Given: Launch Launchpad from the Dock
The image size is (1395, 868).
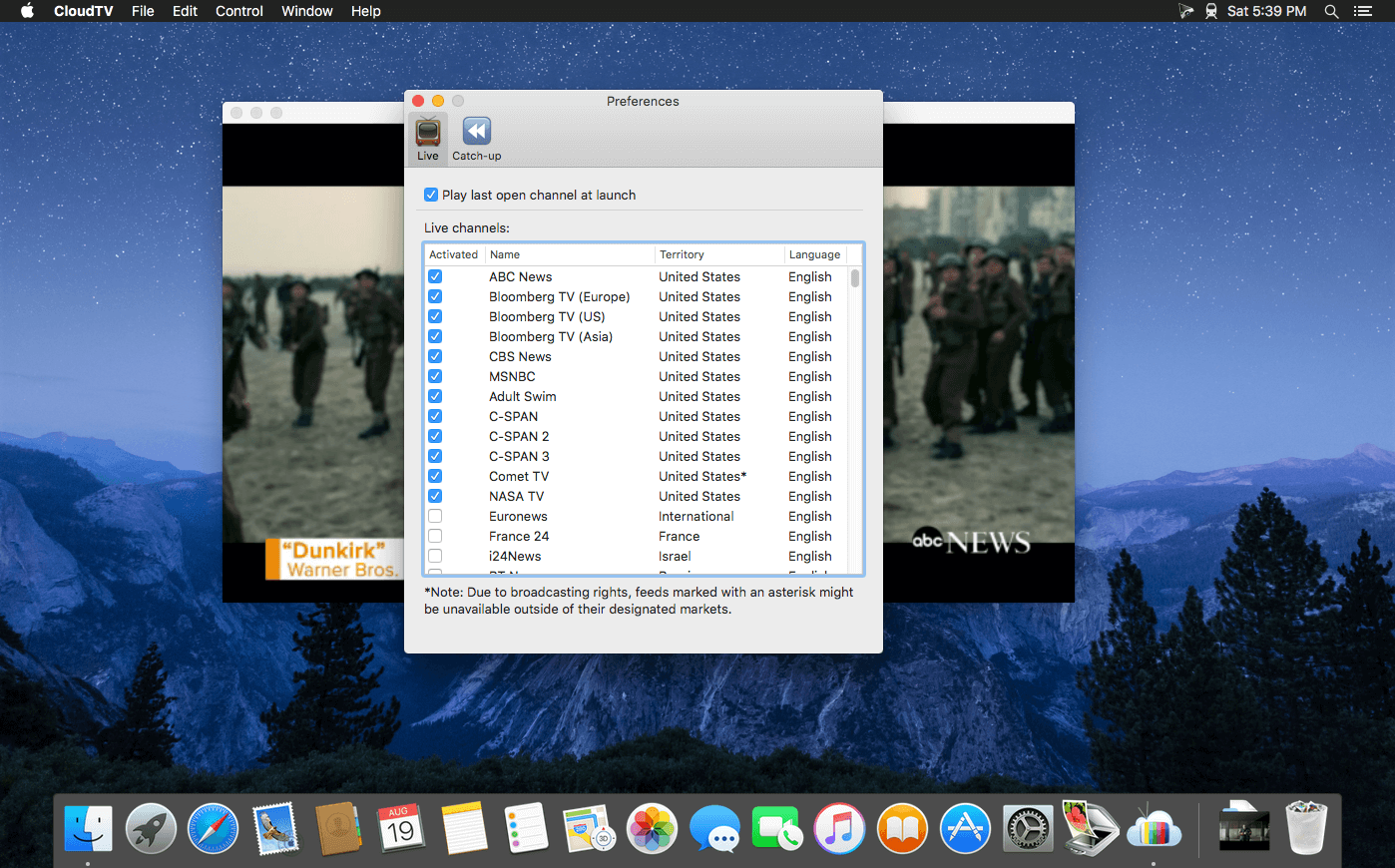Looking at the screenshot, I should (x=151, y=828).
